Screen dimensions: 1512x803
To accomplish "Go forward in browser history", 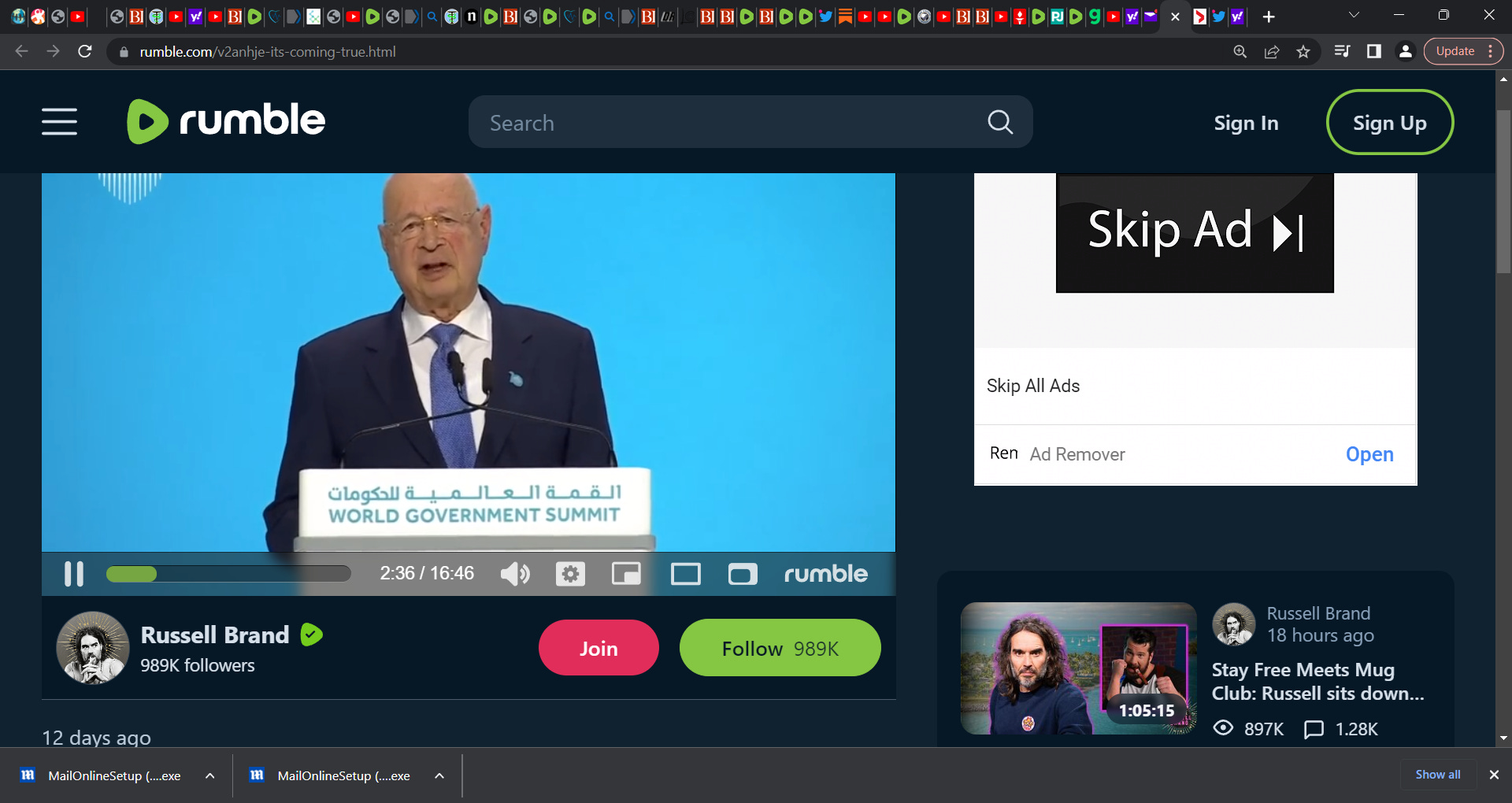I will point(53,51).
